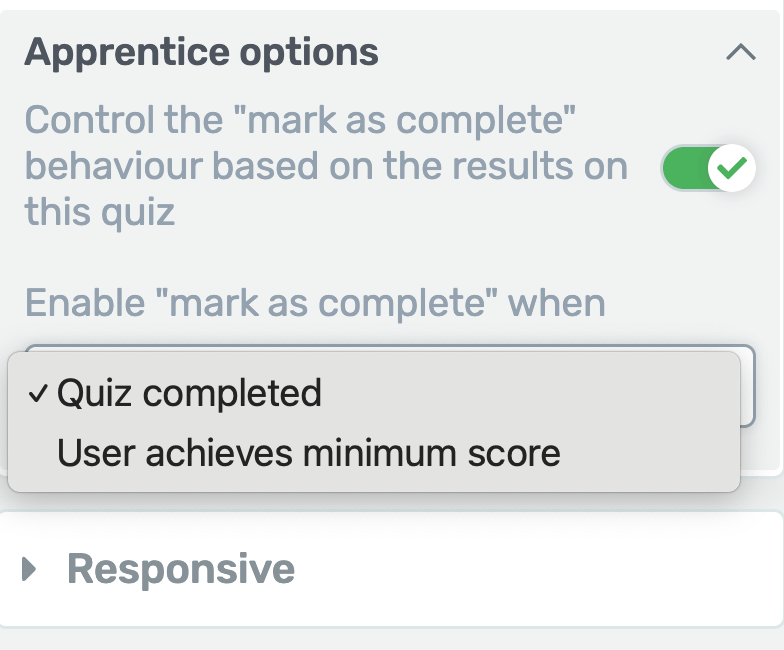Click the green track of the toggle switch

tap(682, 168)
